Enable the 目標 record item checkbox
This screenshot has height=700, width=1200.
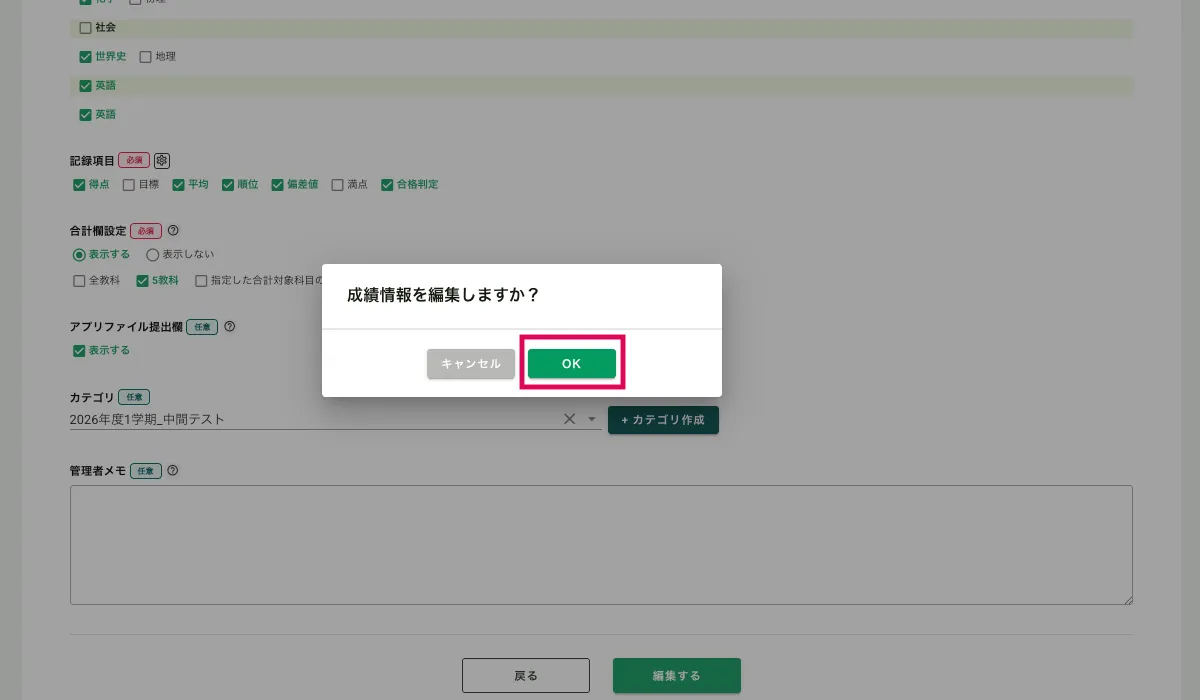click(129, 185)
